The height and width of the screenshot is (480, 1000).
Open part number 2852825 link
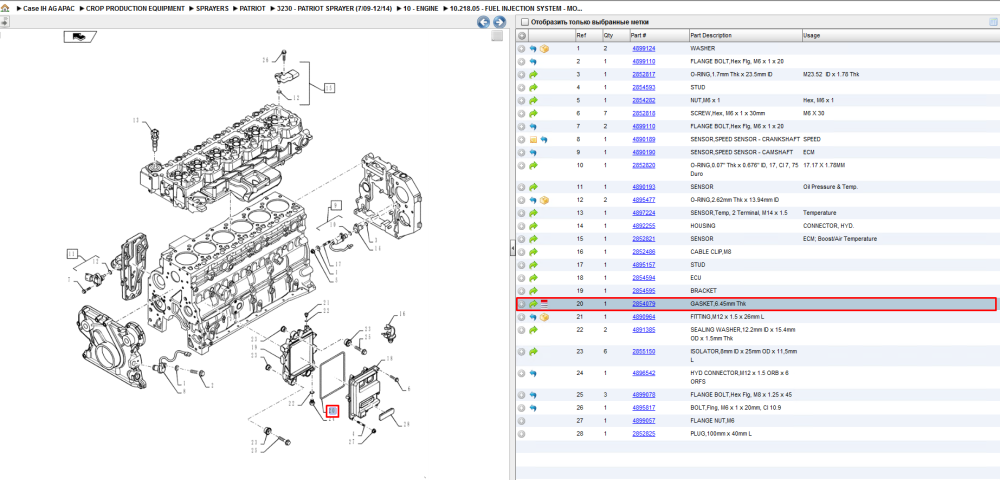tap(643, 433)
